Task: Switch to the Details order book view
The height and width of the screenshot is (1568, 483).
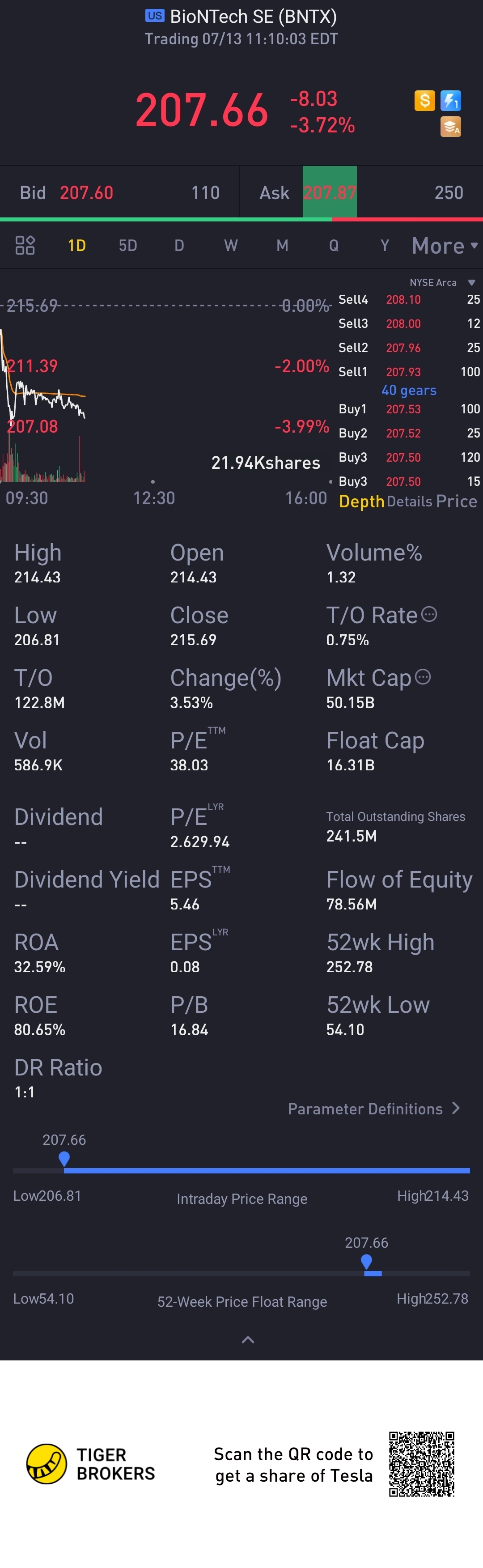Action: click(409, 501)
